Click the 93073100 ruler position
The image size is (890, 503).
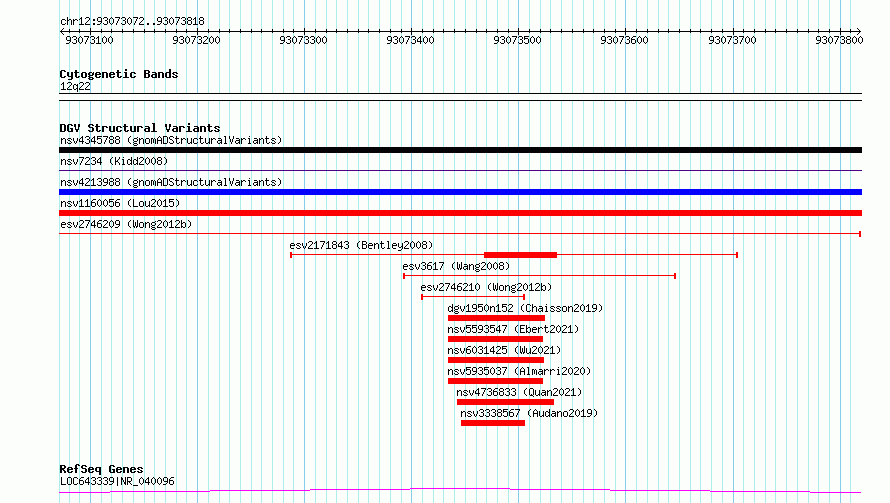tap(90, 40)
